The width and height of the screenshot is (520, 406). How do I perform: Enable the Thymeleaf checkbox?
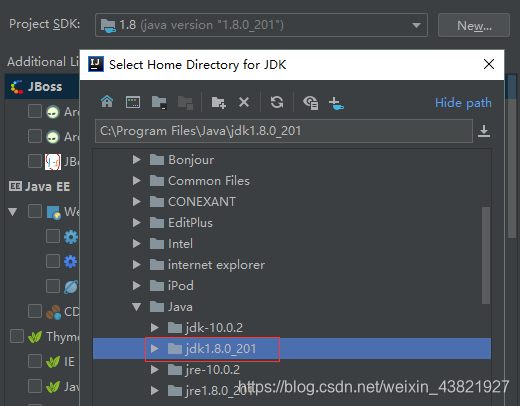(x=17, y=336)
